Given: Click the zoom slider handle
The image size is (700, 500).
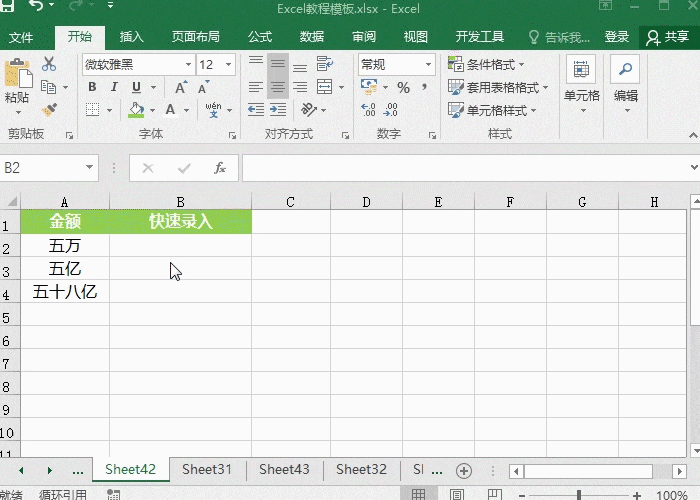Looking at the screenshot, I should (579, 495).
